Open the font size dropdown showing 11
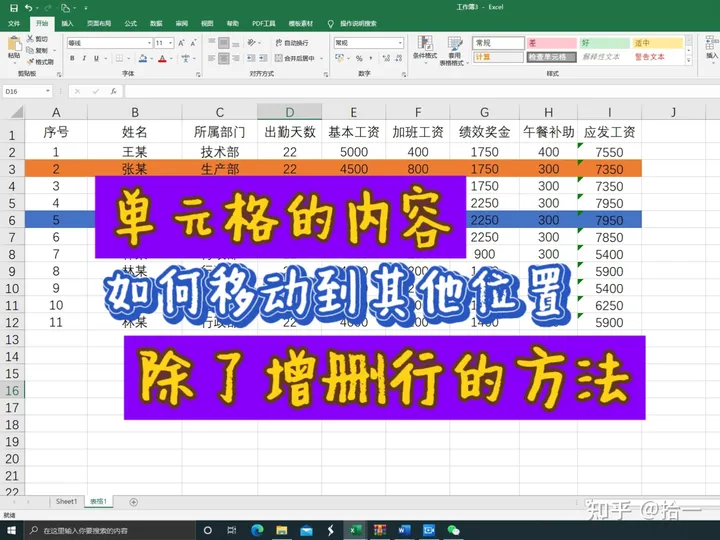Image resolution: width=720 pixels, height=540 pixels. [170, 43]
